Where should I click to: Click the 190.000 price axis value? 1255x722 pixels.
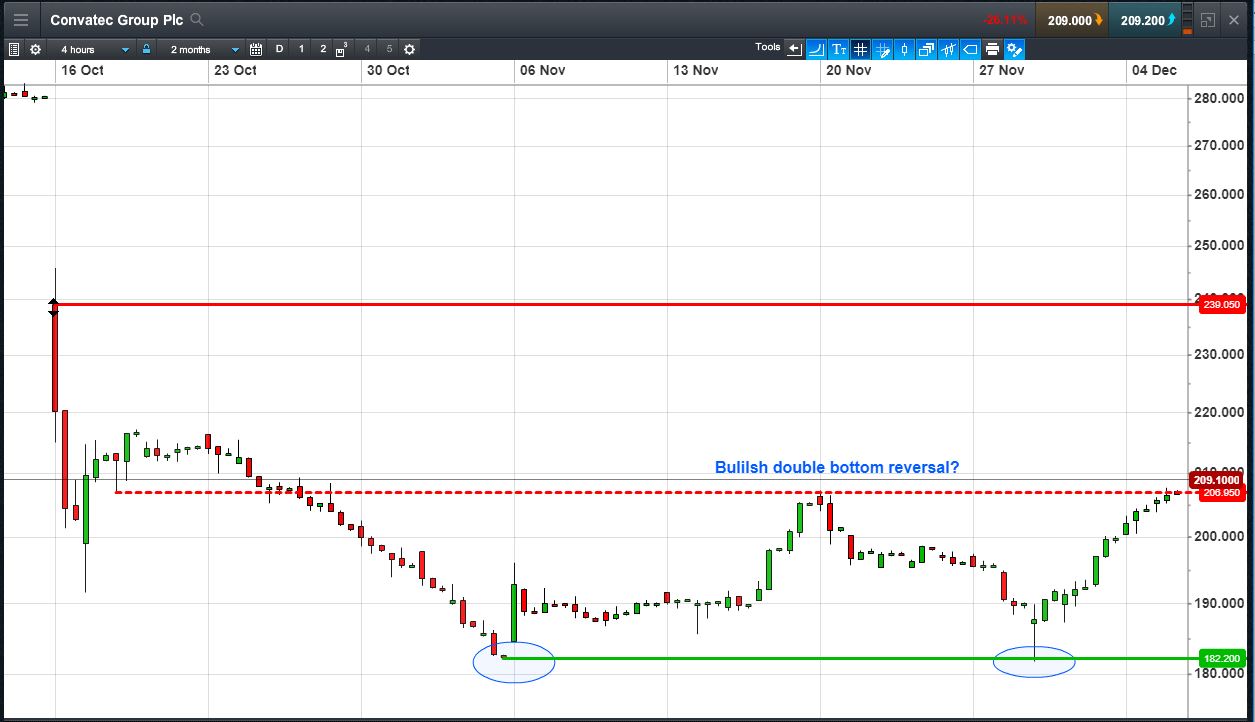tap(1218, 603)
